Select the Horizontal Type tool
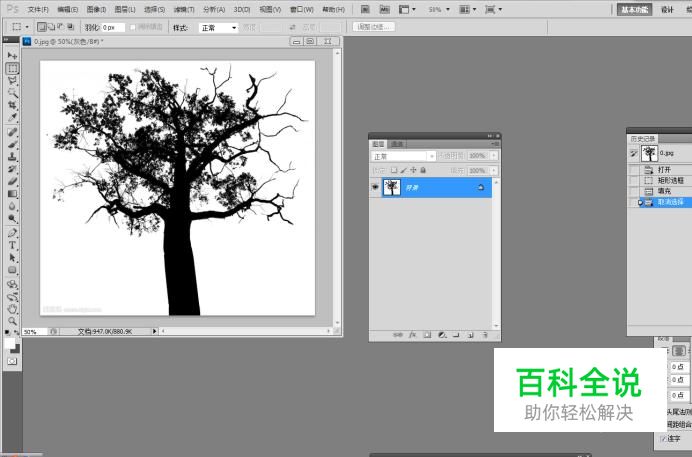692x457 pixels. coord(12,245)
